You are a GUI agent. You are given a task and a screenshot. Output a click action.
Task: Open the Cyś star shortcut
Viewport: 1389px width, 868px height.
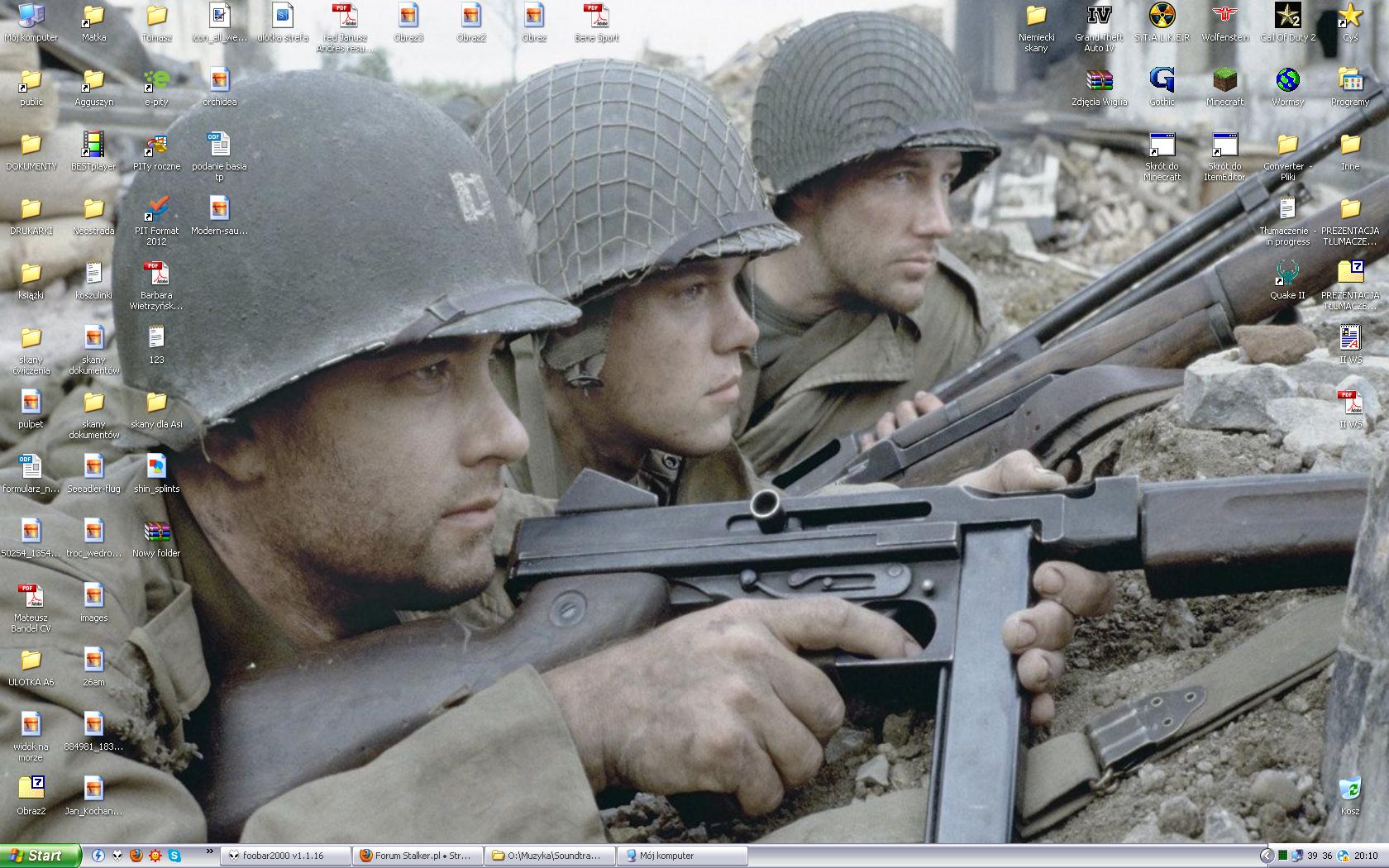(x=1350, y=22)
